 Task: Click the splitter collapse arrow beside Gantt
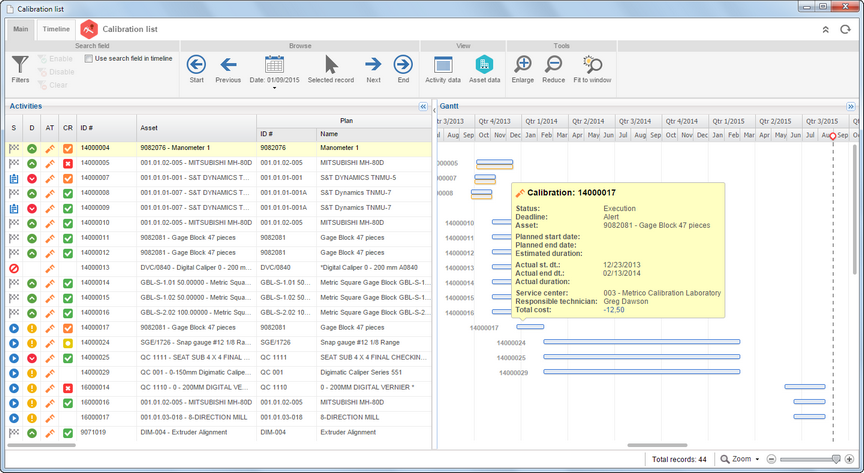click(434, 110)
